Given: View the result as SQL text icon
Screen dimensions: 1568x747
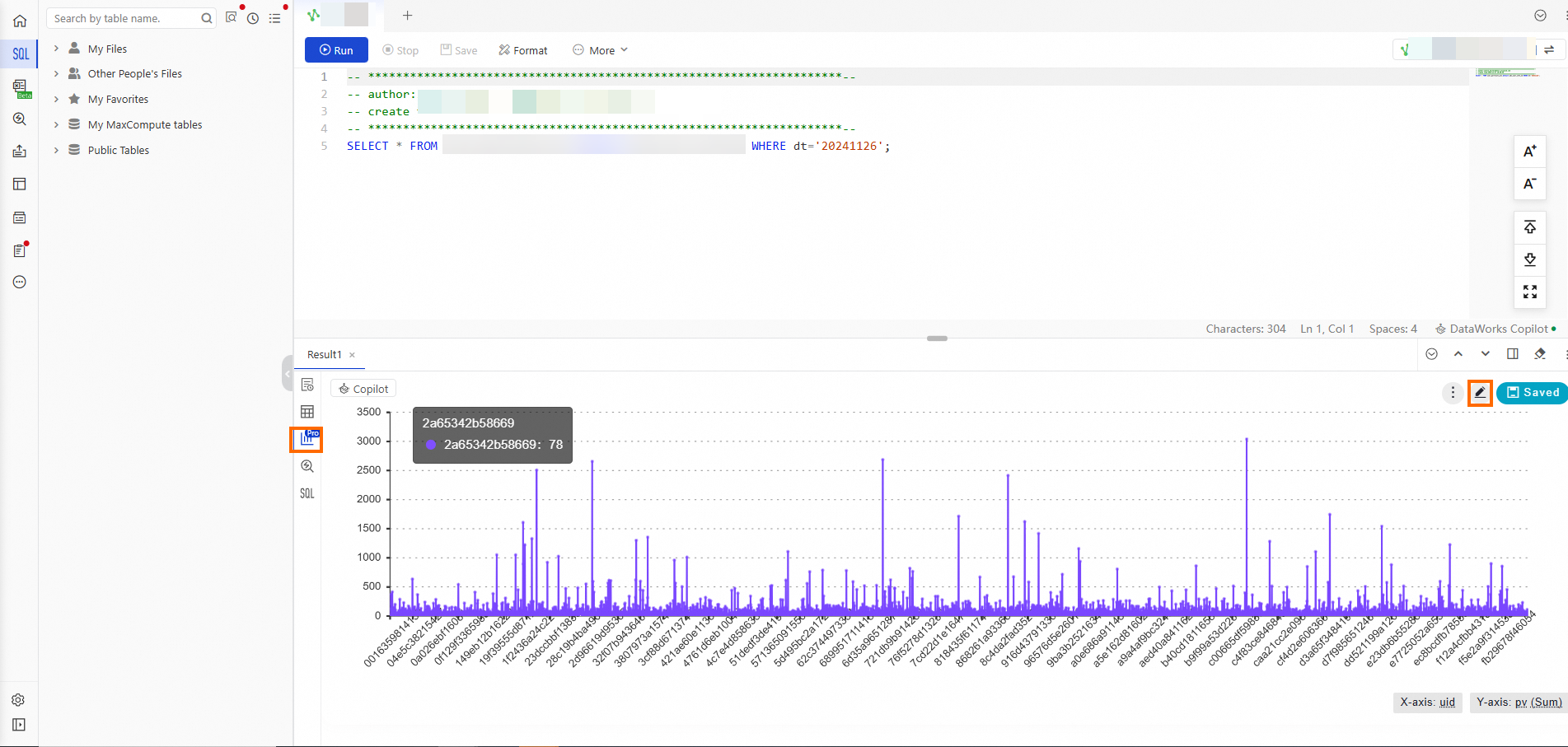Looking at the screenshot, I should pos(307,493).
